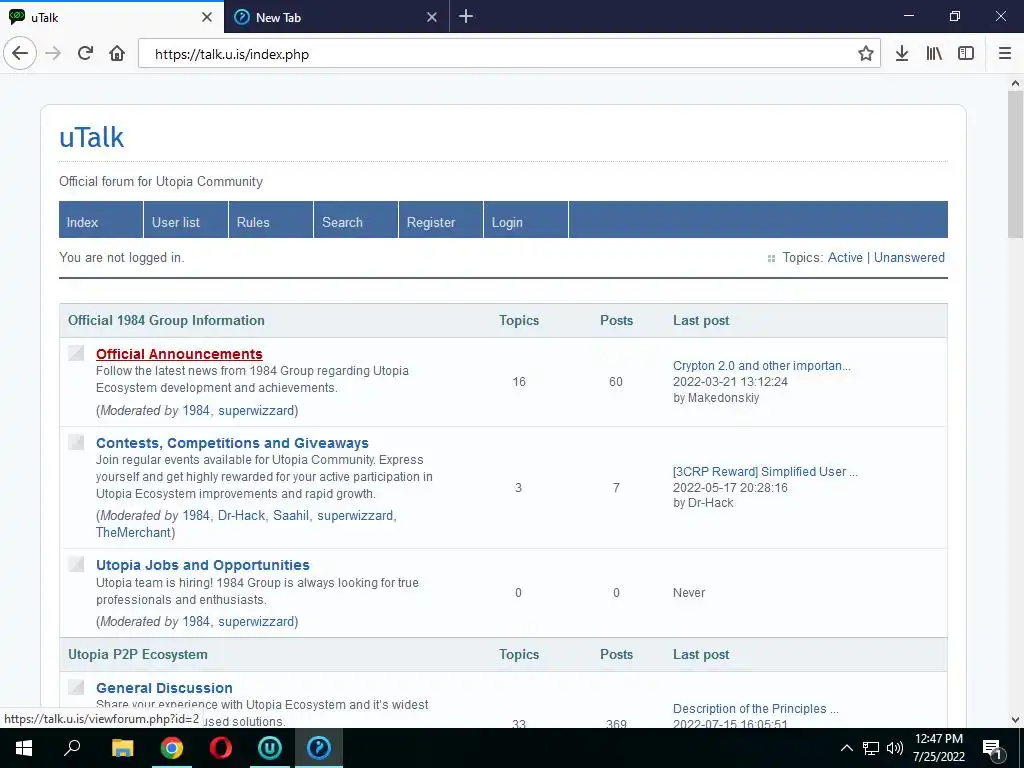Close the uTalk tab

pyautogui.click(x=206, y=17)
